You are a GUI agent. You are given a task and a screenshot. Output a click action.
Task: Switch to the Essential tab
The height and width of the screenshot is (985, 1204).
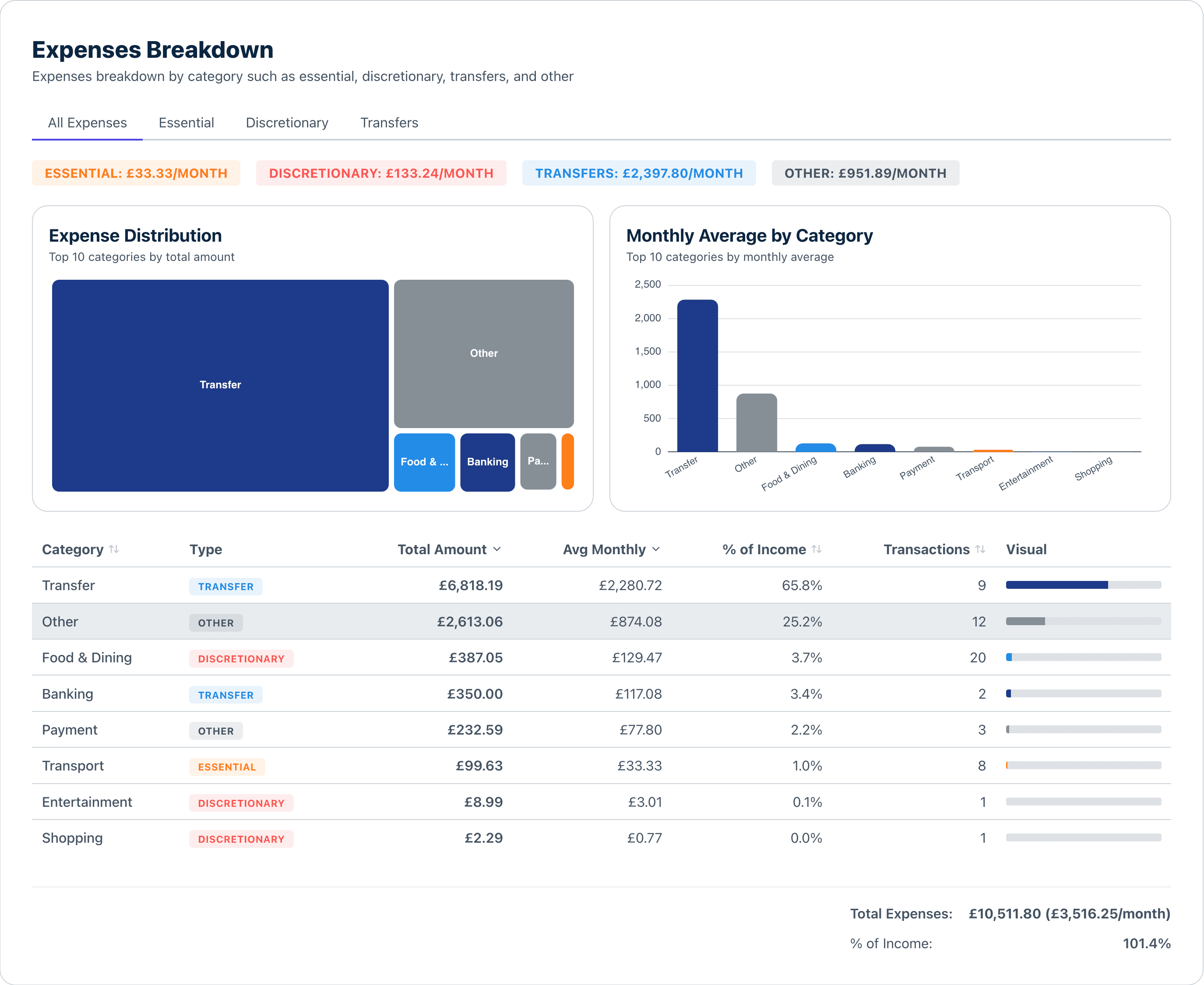186,123
